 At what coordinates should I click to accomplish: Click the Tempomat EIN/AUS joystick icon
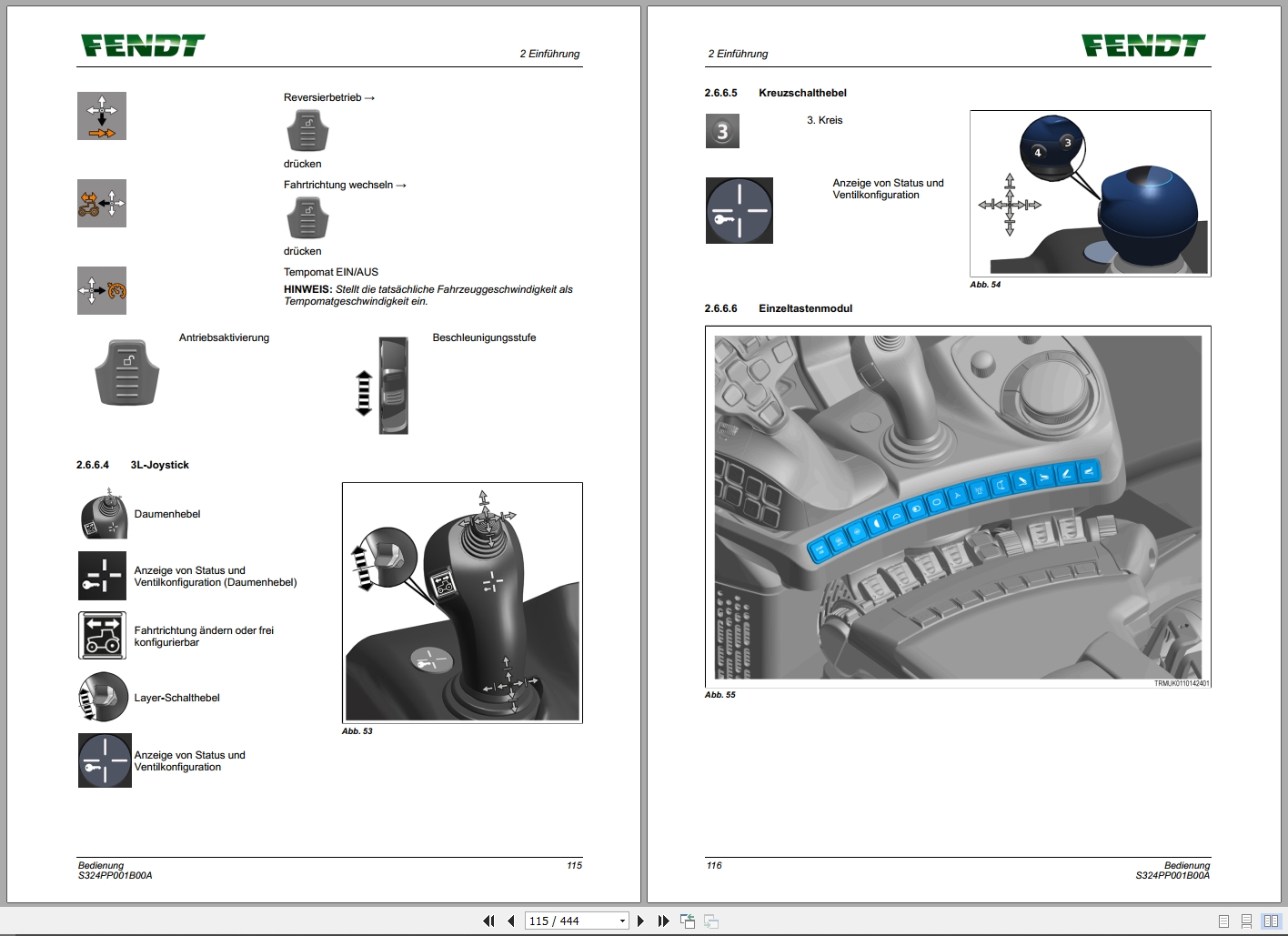102,290
